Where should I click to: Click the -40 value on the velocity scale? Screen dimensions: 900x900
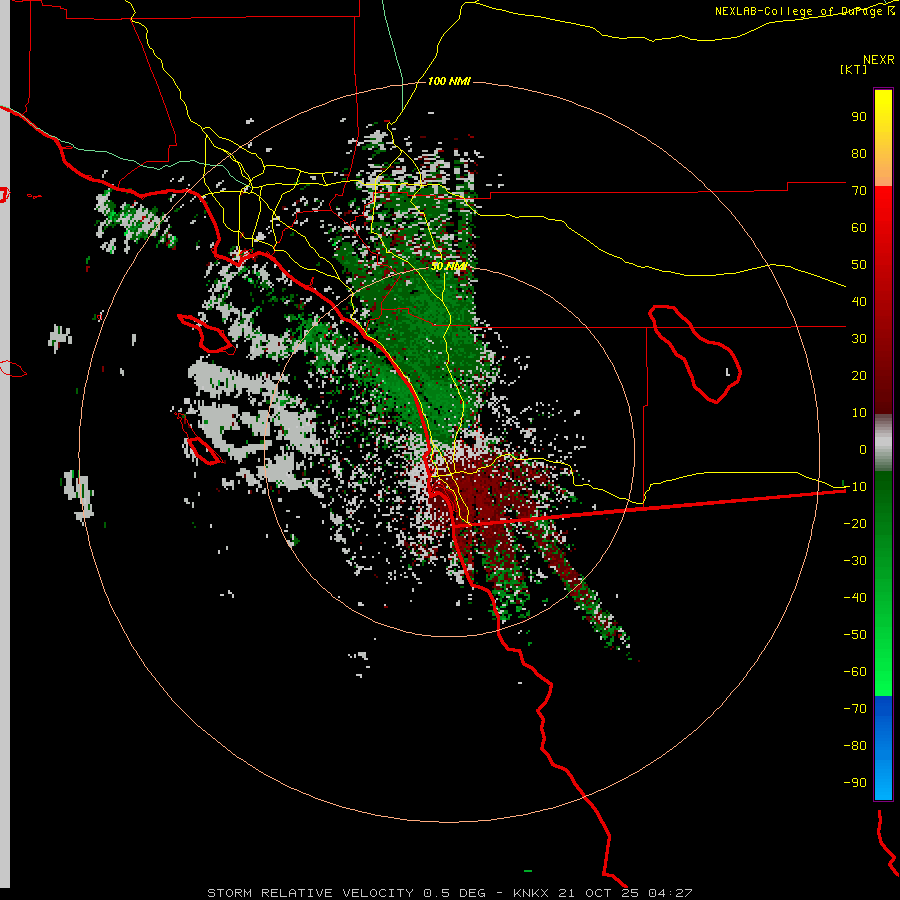(x=855, y=598)
